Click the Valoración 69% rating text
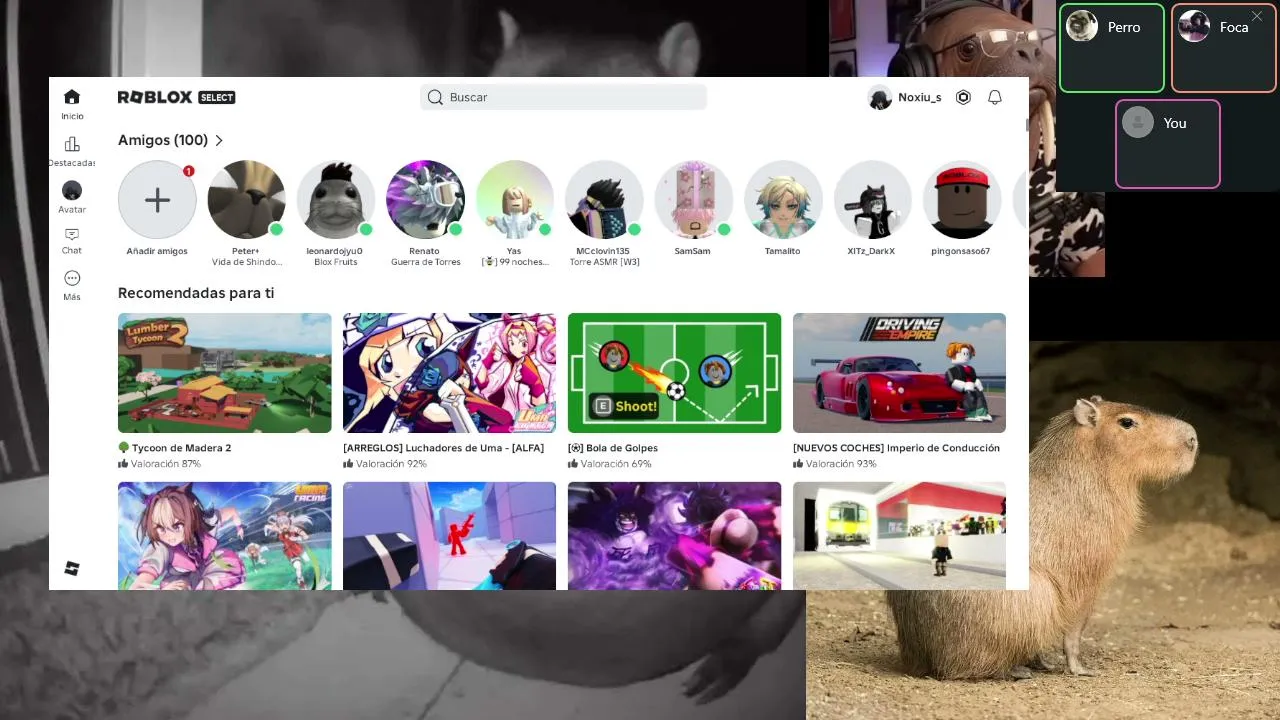 point(616,464)
